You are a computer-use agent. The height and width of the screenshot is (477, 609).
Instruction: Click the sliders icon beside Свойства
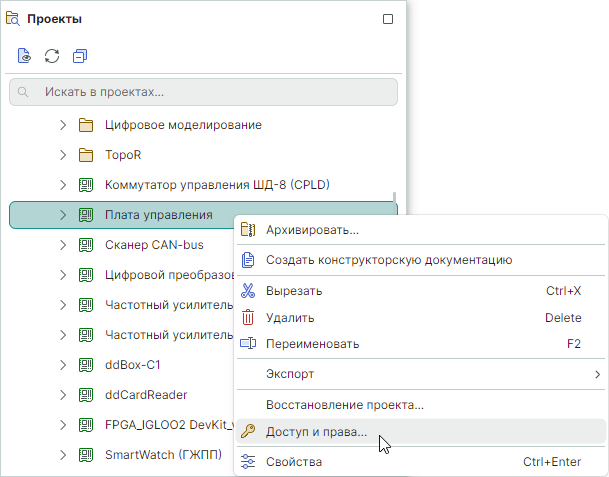point(248,463)
